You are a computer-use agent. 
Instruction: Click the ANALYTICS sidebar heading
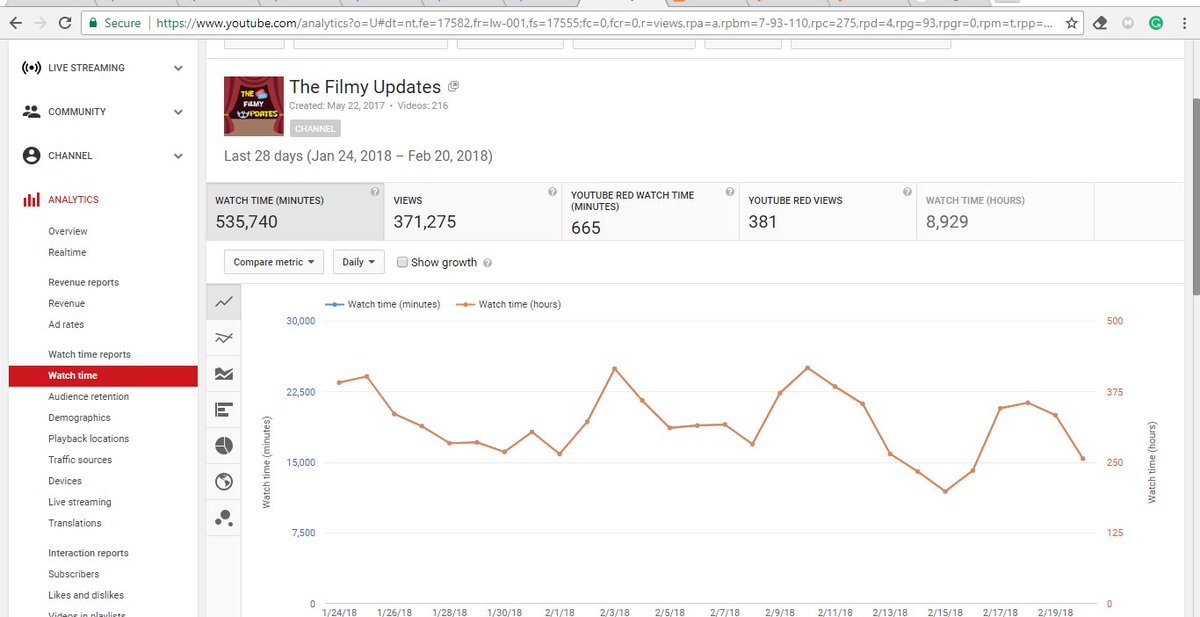[x=74, y=200]
